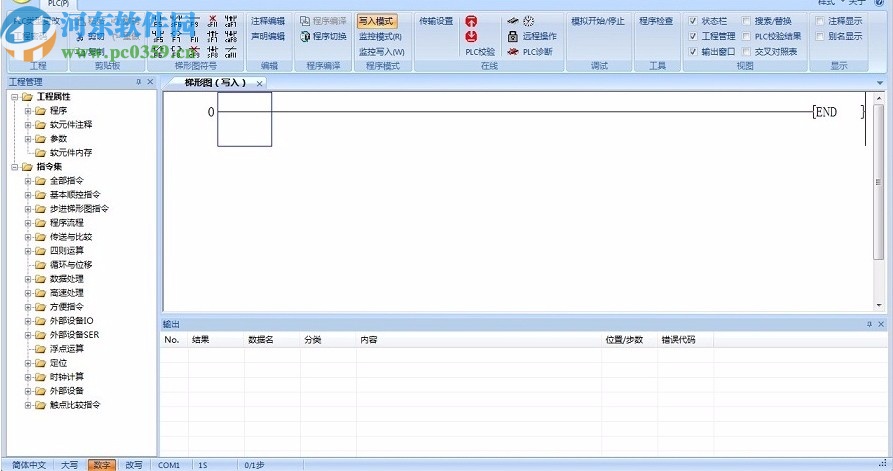Close the 梯形图(写入) tab

(259, 83)
